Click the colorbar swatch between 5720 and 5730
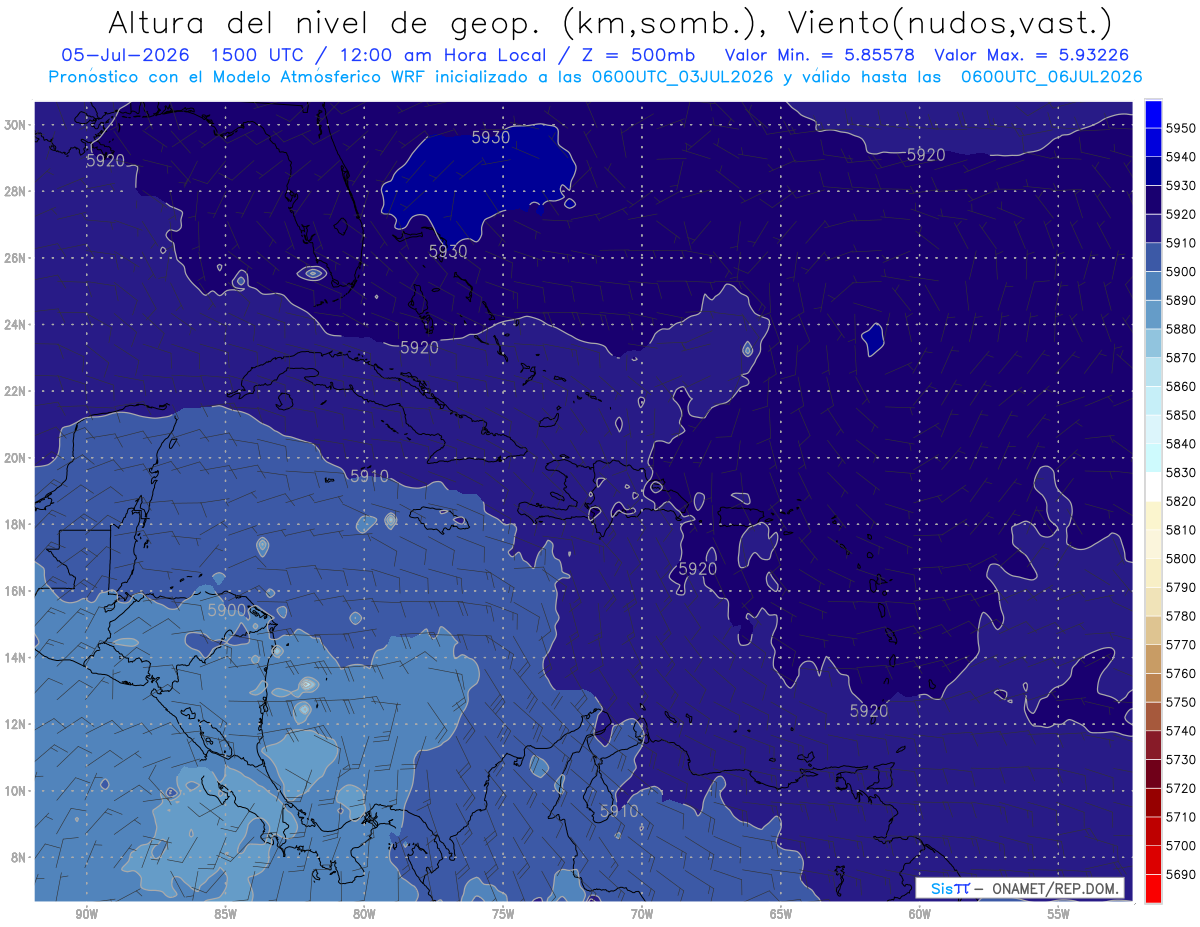Screen dimensions: 1200x927 point(1153,774)
